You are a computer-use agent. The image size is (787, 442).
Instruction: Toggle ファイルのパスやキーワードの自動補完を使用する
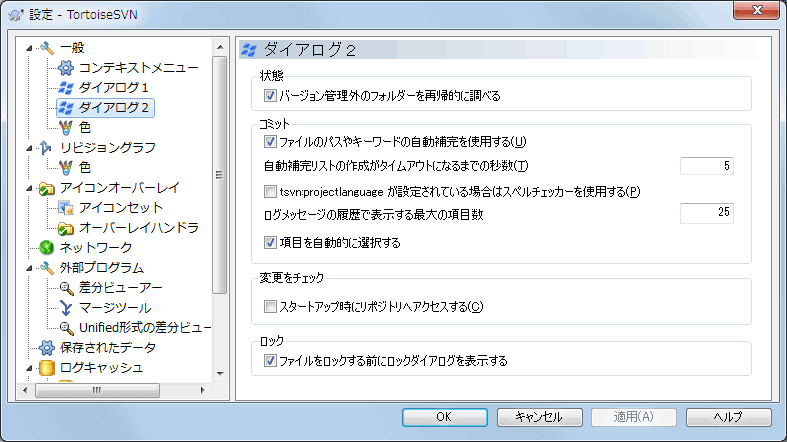[x=270, y=141]
